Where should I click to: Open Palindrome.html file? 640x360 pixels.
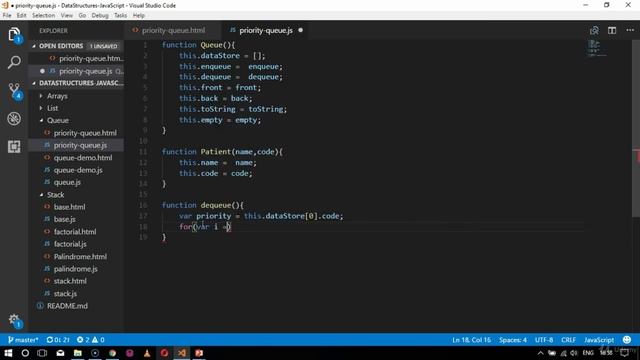[x=80, y=257]
